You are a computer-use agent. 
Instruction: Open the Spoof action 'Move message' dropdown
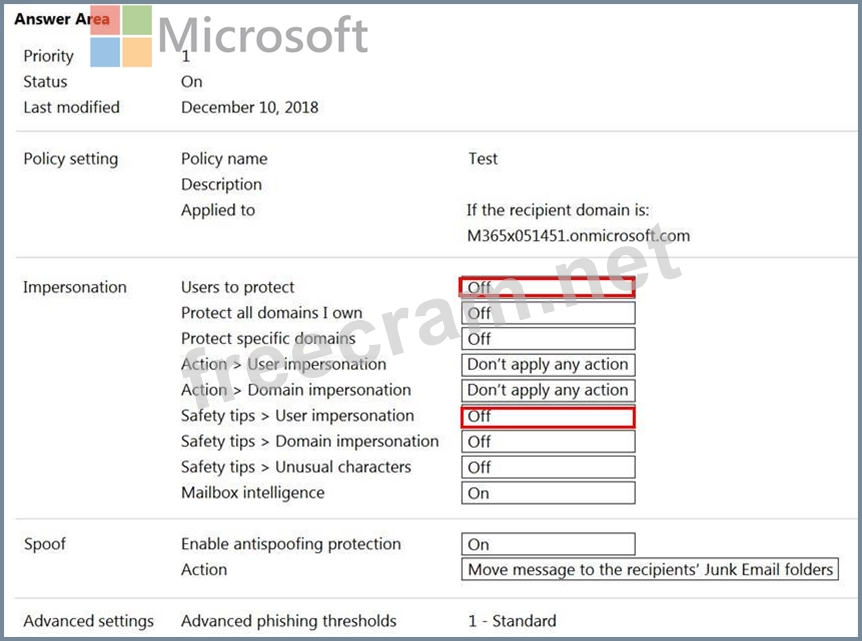(x=650, y=570)
